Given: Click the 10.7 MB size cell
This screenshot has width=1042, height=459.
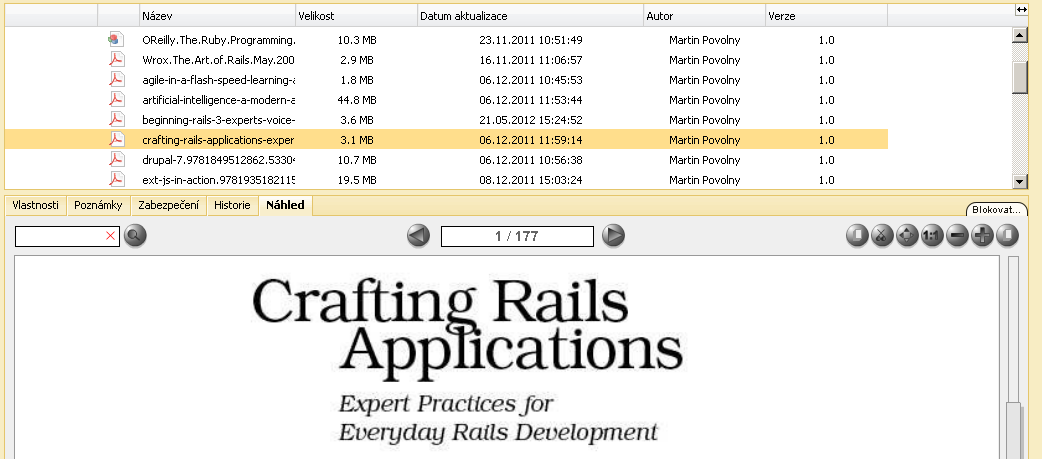Looking at the screenshot, I should tap(357, 159).
